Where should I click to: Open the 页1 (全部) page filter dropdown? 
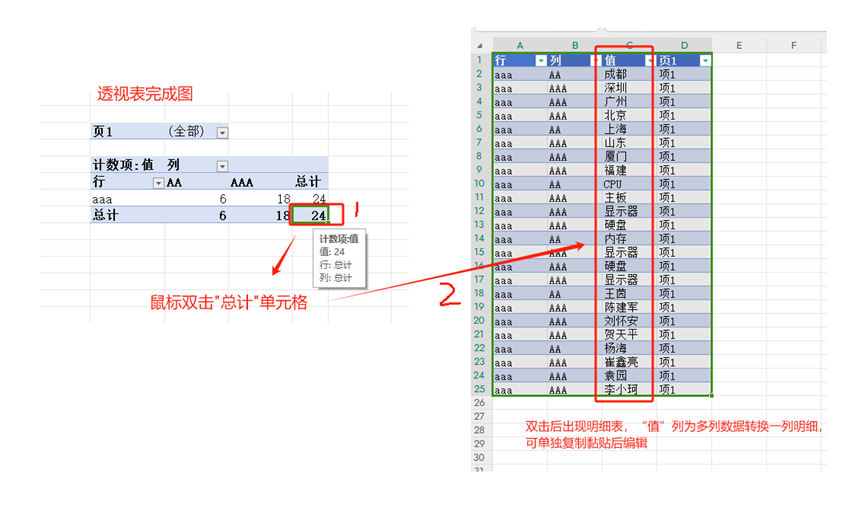point(222,132)
